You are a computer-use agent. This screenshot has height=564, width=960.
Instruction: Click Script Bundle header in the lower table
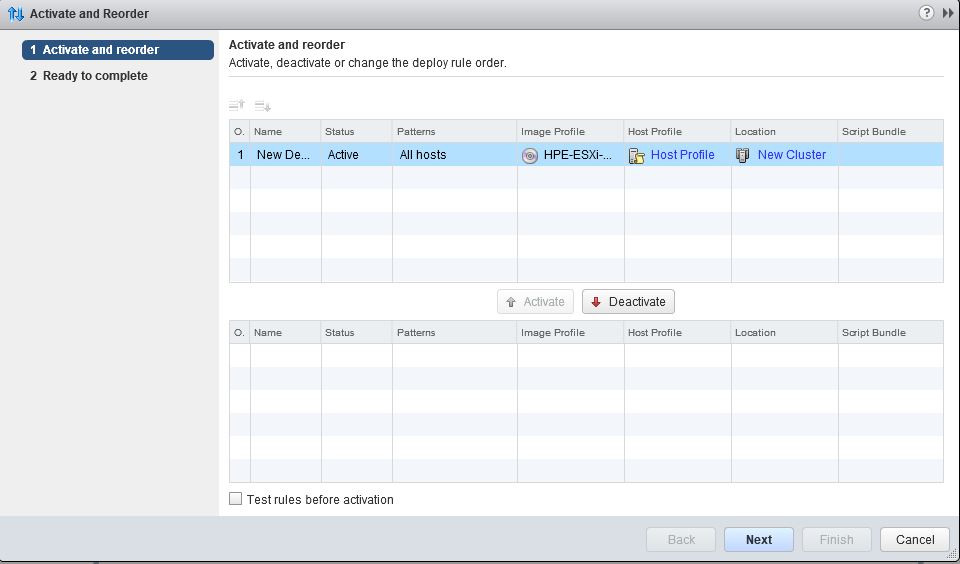[873, 333]
